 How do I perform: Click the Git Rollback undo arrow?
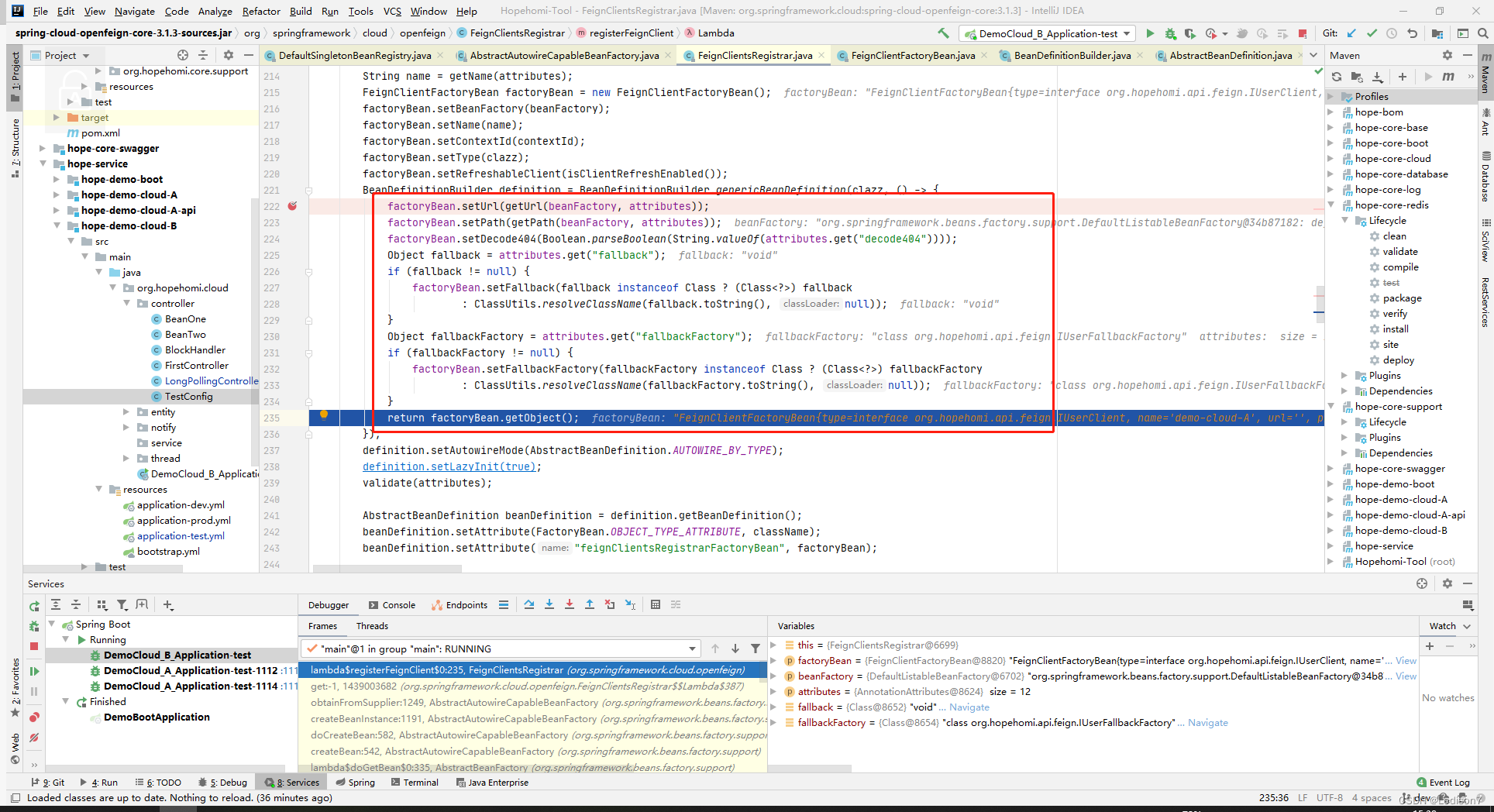(1412, 33)
